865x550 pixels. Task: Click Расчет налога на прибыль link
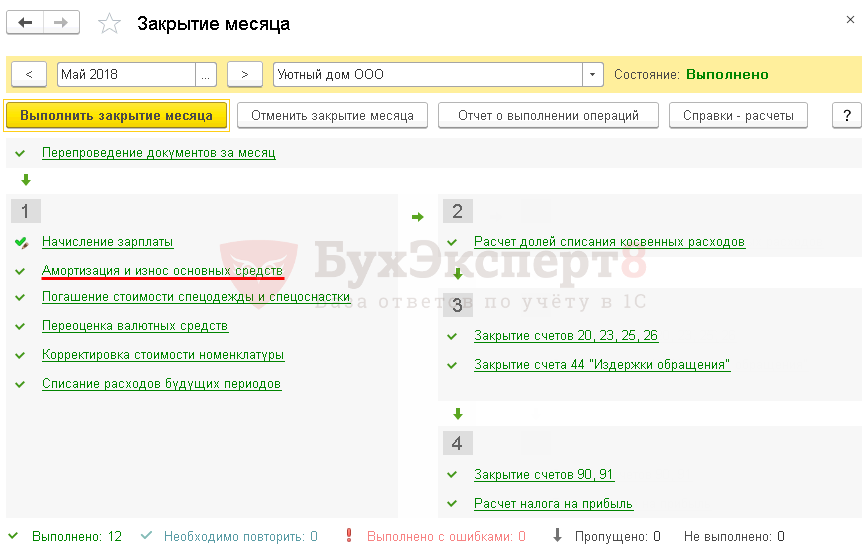[553, 504]
